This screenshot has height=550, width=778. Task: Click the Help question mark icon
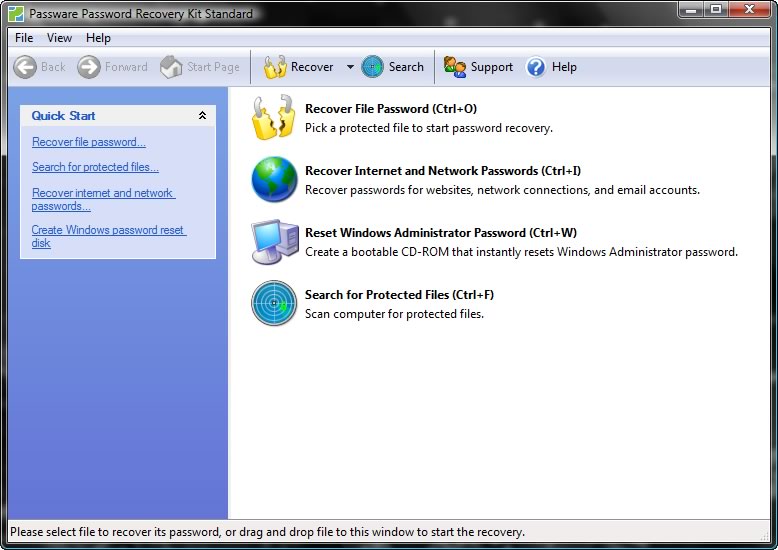pyautogui.click(x=536, y=67)
